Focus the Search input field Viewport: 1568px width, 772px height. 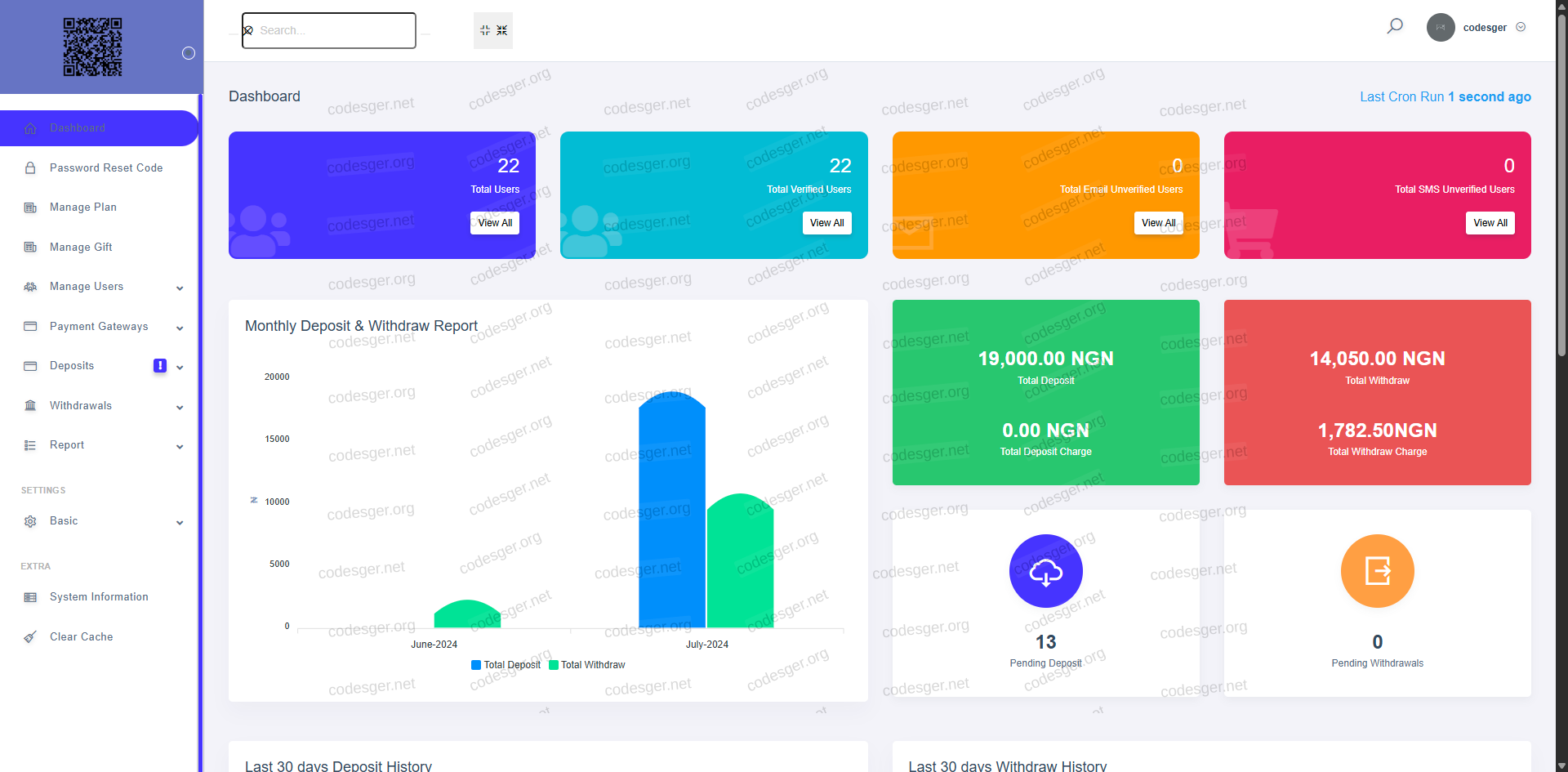point(335,30)
